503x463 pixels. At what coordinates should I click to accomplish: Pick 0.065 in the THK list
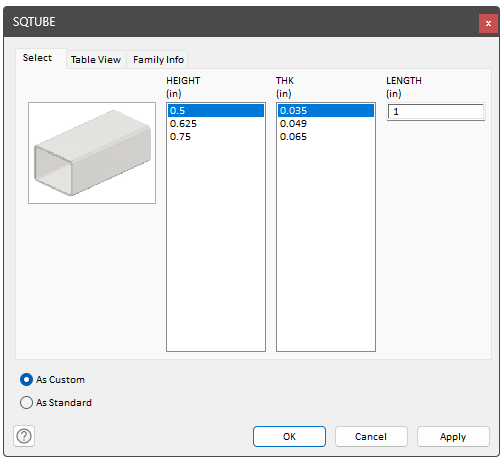326,137
